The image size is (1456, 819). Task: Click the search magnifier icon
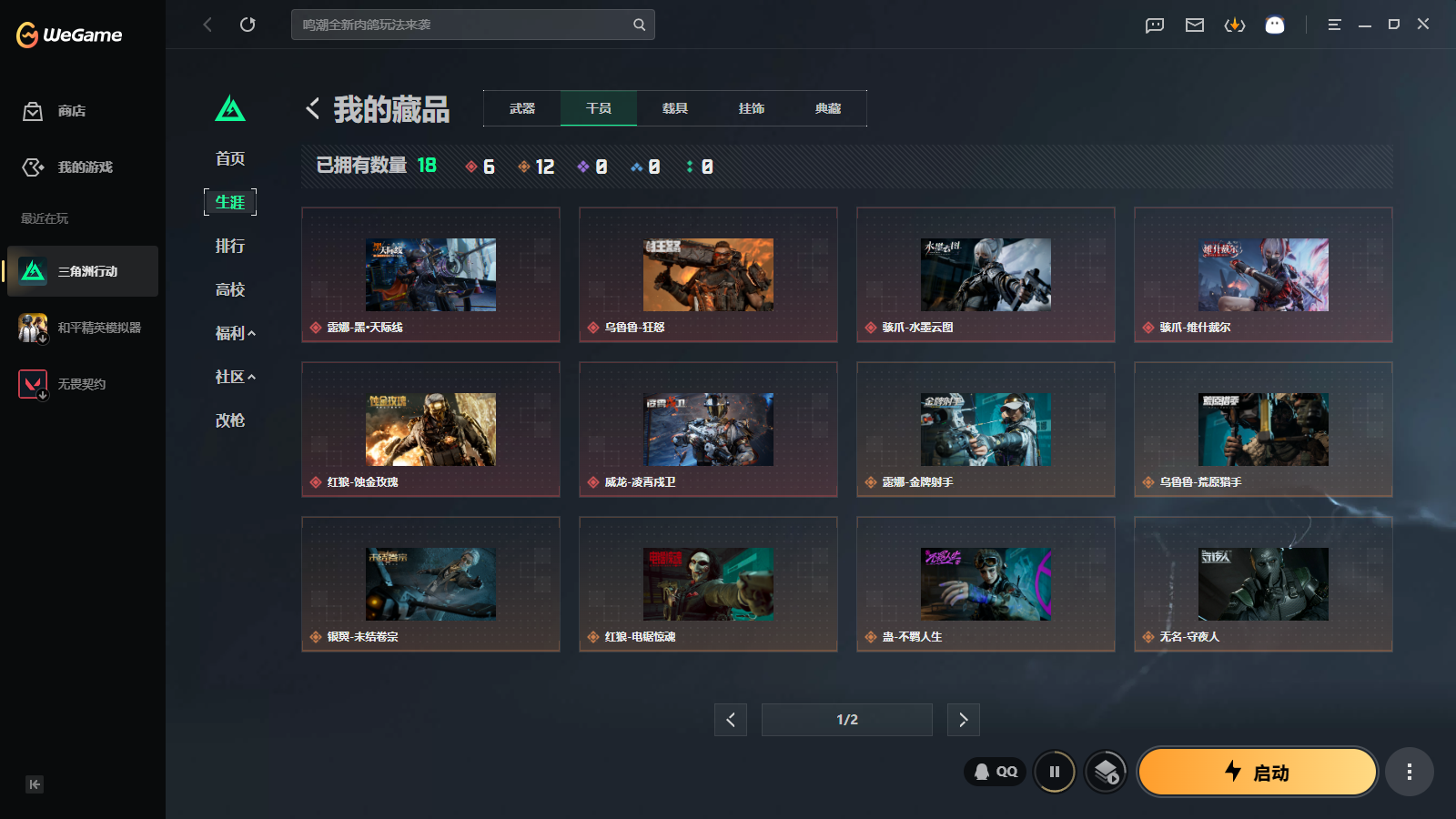[x=640, y=25]
